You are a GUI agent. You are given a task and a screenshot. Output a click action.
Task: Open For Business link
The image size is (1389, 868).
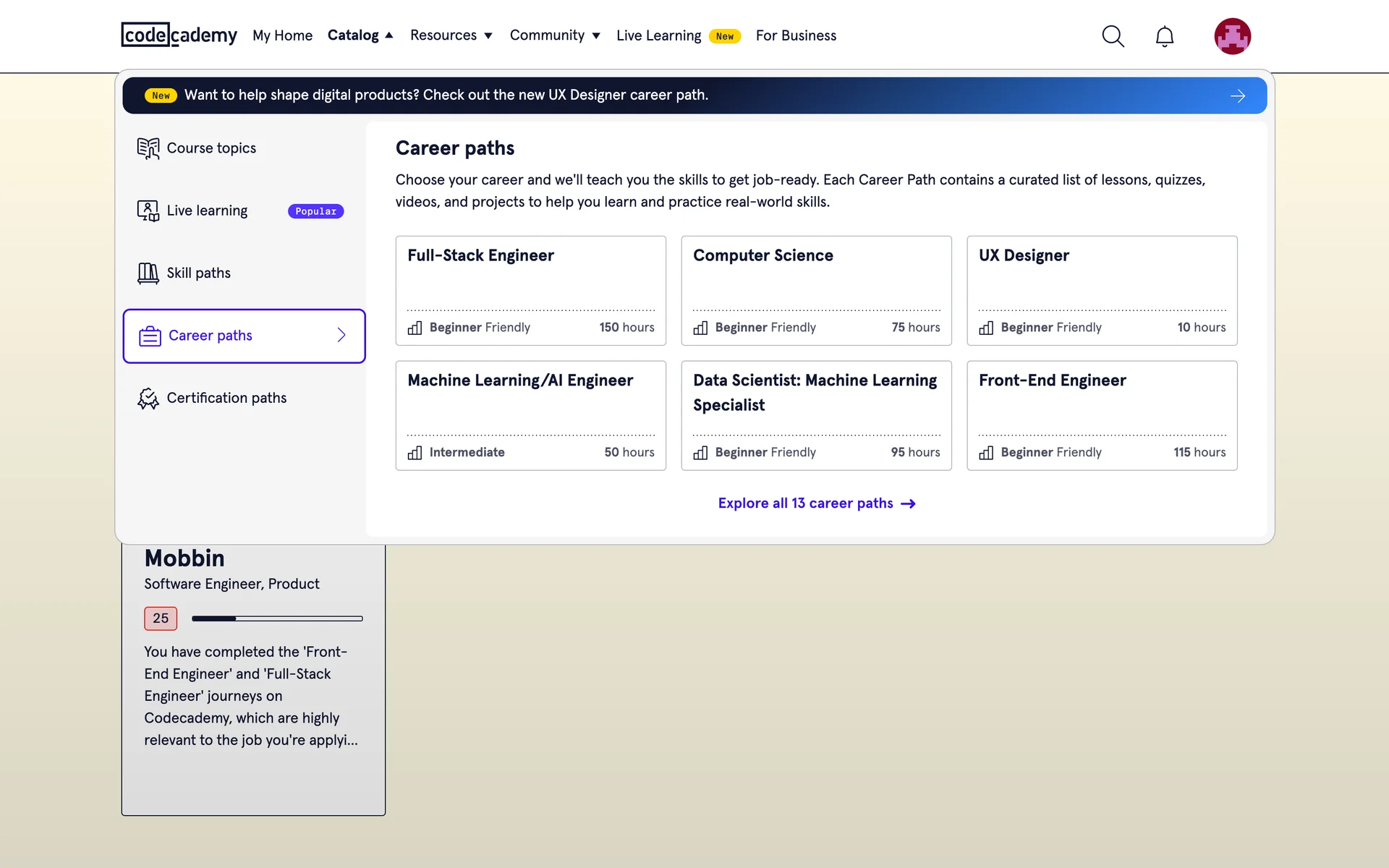[796, 35]
